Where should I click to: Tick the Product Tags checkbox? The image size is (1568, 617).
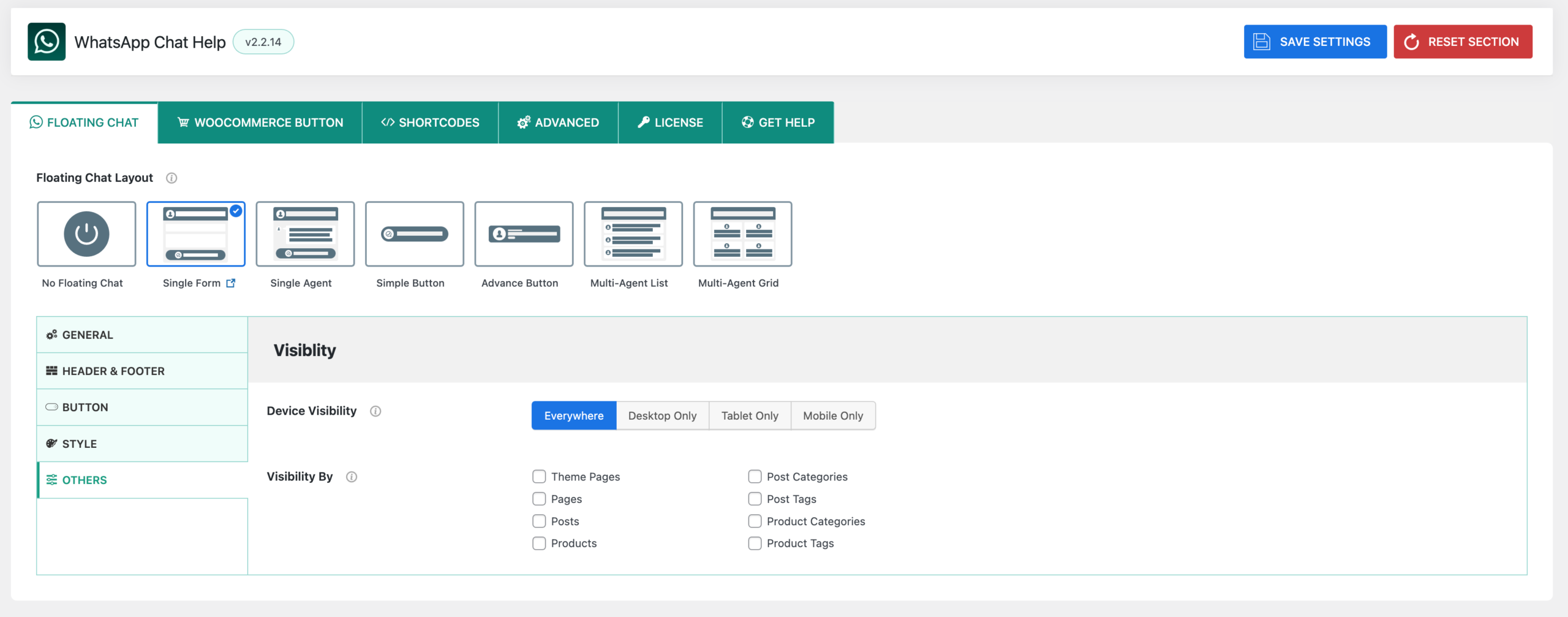coord(755,543)
